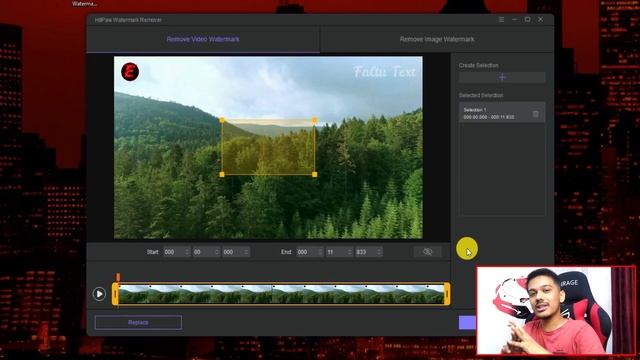Screen dimensions: 640x360
Task: Select the Selection 1 entry
Action: 502,113
